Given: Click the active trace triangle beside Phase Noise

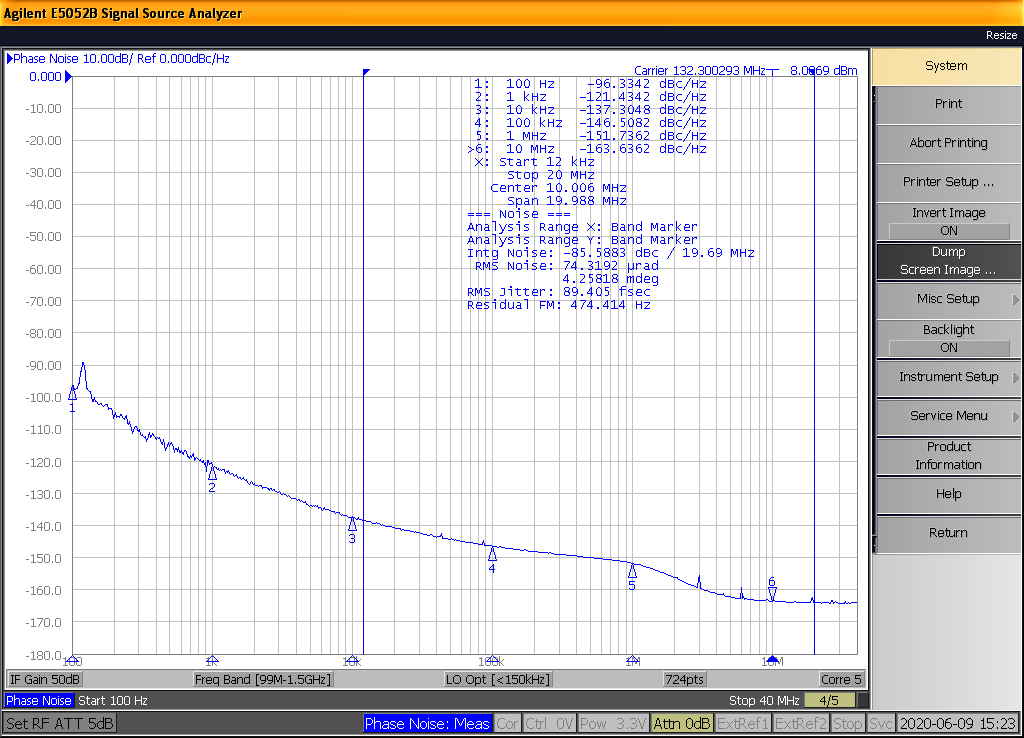Looking at the screenshot, I should click(10, 59).
